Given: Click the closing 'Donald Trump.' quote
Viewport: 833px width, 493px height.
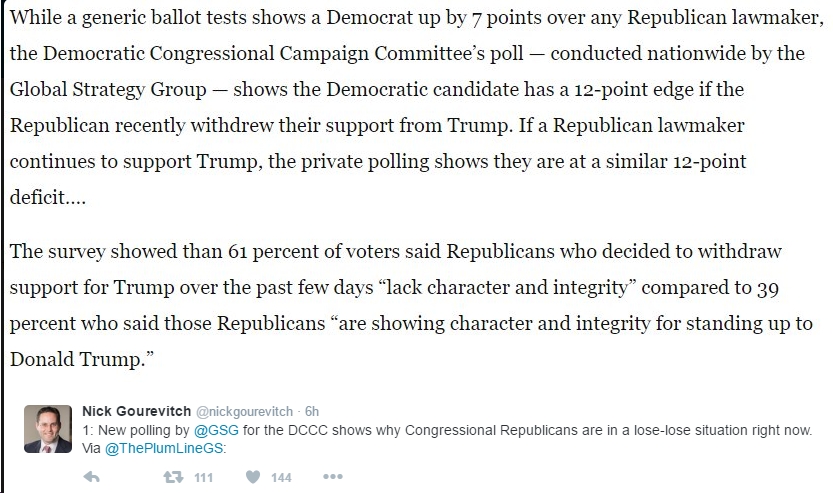Looking at the screenshot, I should tap(82, 359).
